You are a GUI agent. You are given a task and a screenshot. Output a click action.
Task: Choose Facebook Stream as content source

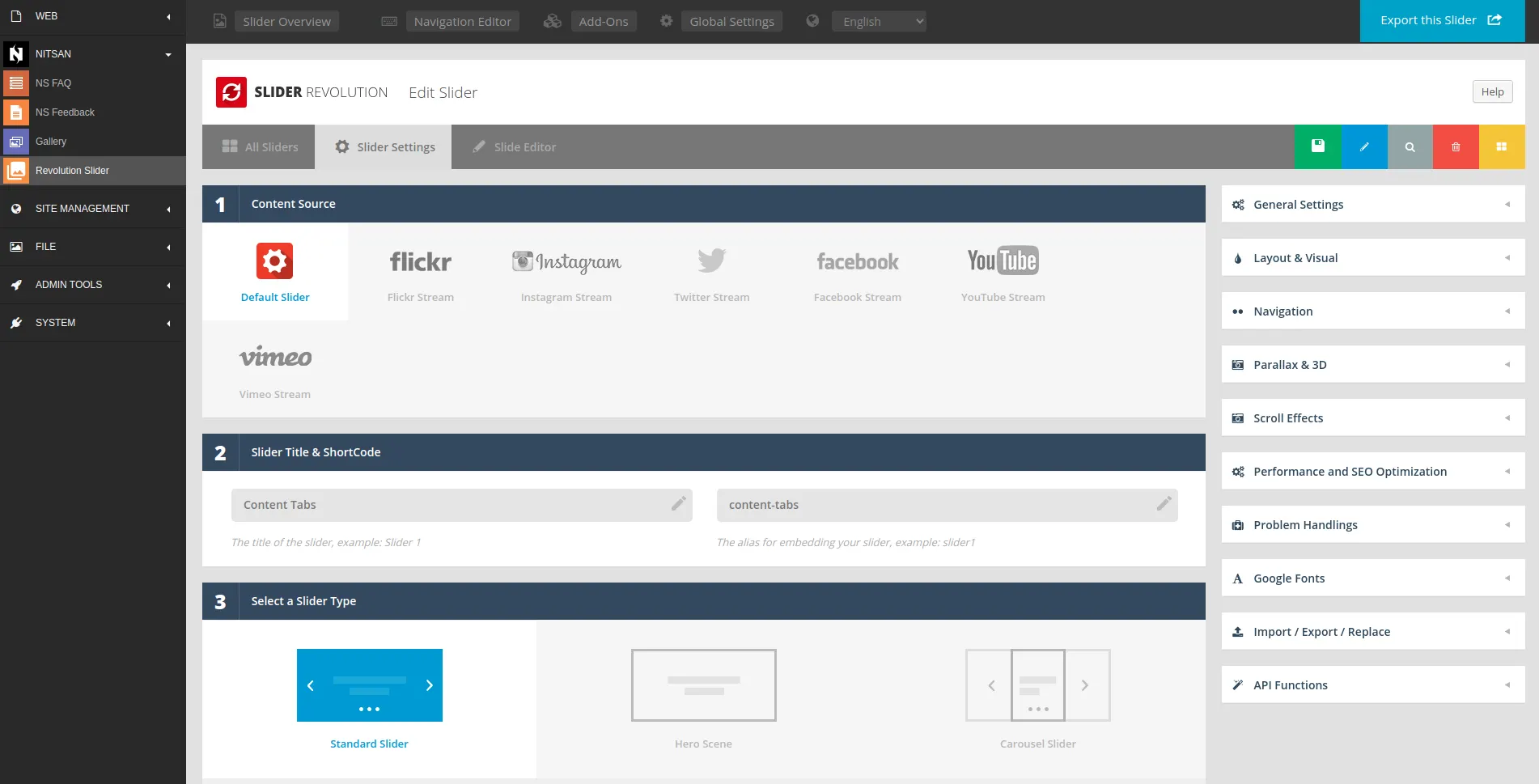858,272
